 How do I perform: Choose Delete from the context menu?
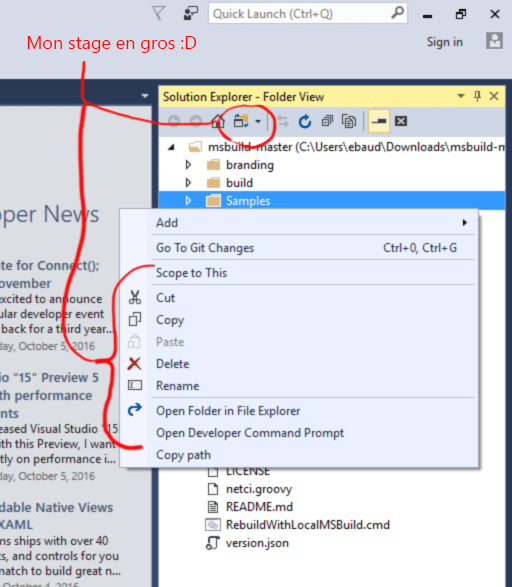(x=299, y=364)
